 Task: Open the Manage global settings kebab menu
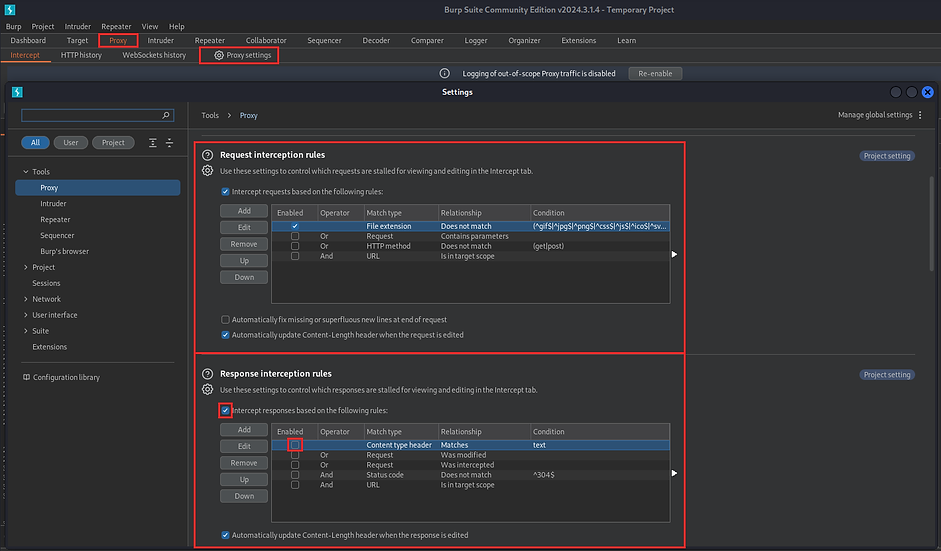[x=920, y=115]
